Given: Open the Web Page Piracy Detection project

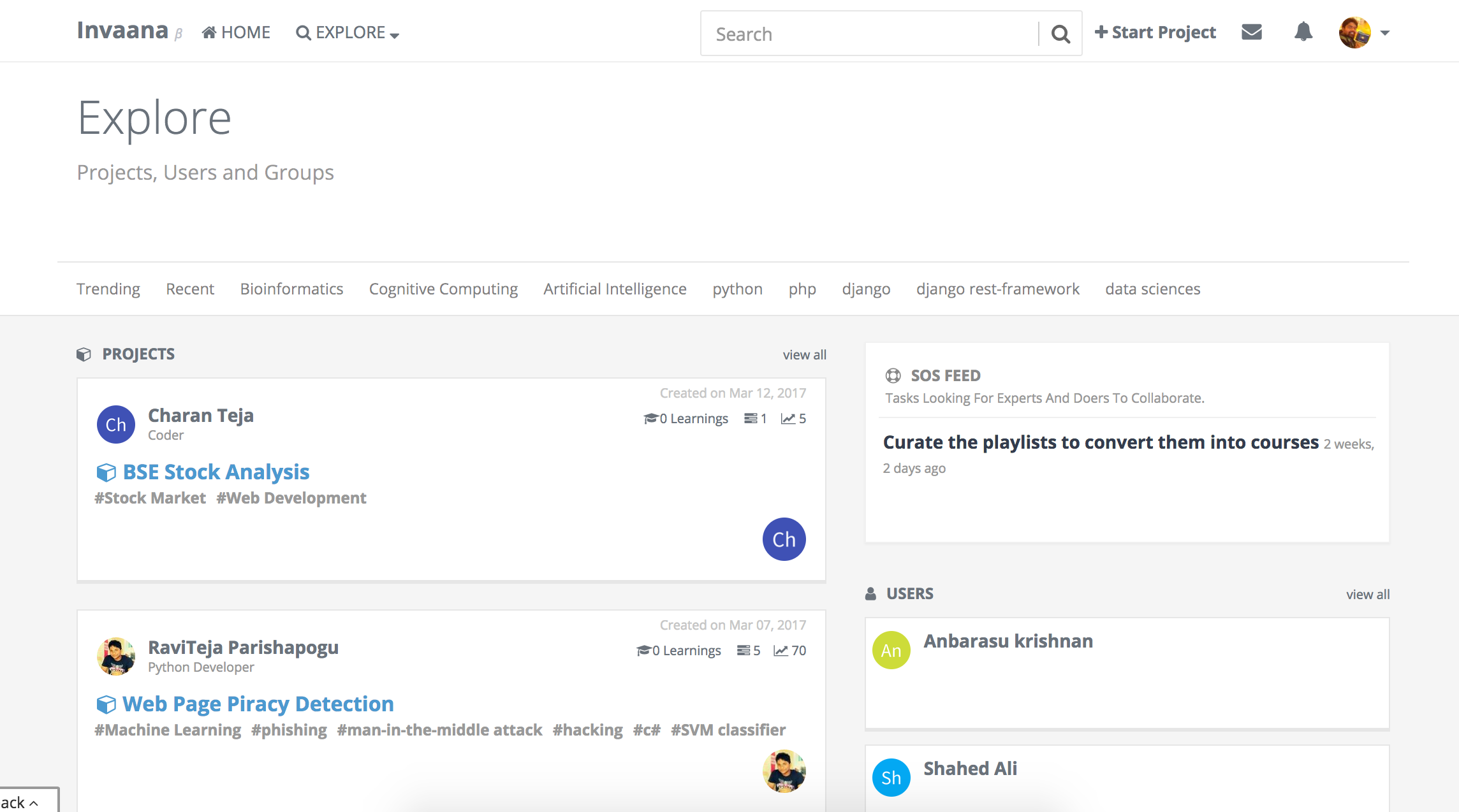Looking at the screenshot, I should click(x=258, y=704).
